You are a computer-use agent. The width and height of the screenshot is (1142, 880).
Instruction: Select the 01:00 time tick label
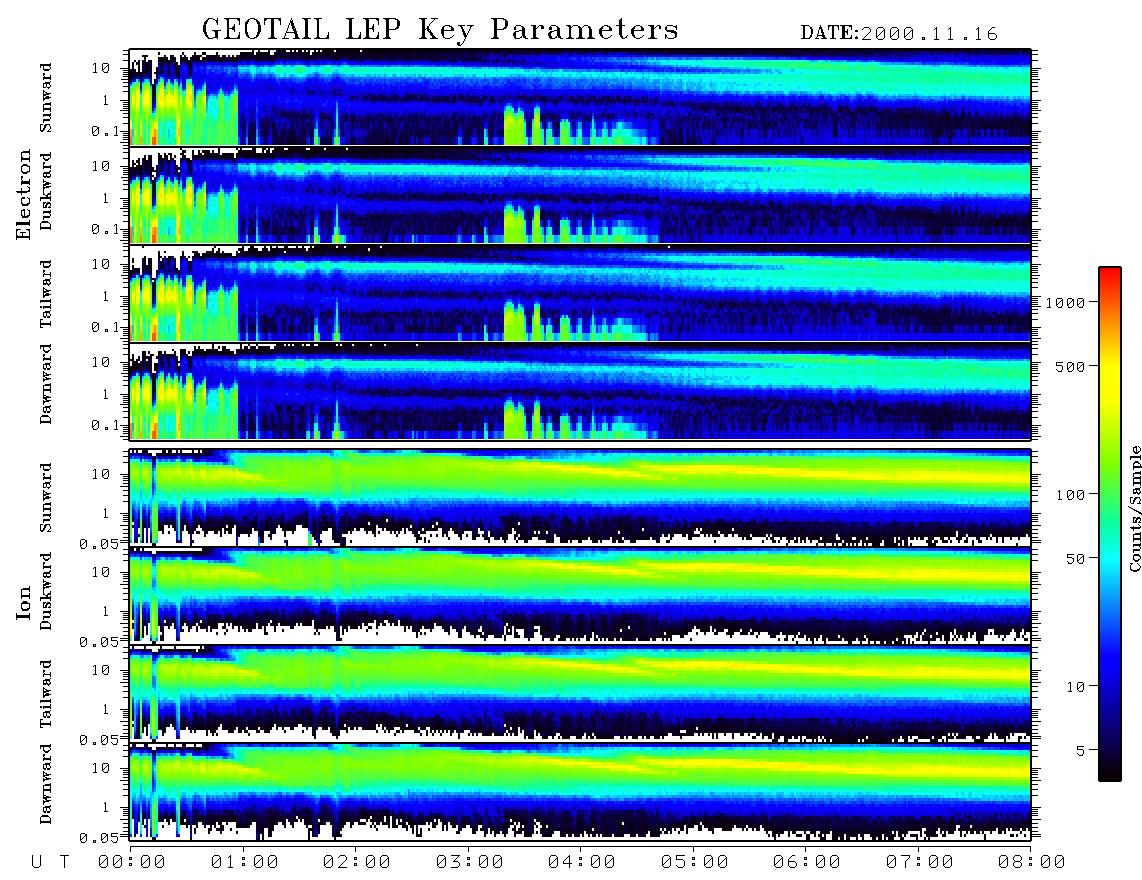pos(245,862)
